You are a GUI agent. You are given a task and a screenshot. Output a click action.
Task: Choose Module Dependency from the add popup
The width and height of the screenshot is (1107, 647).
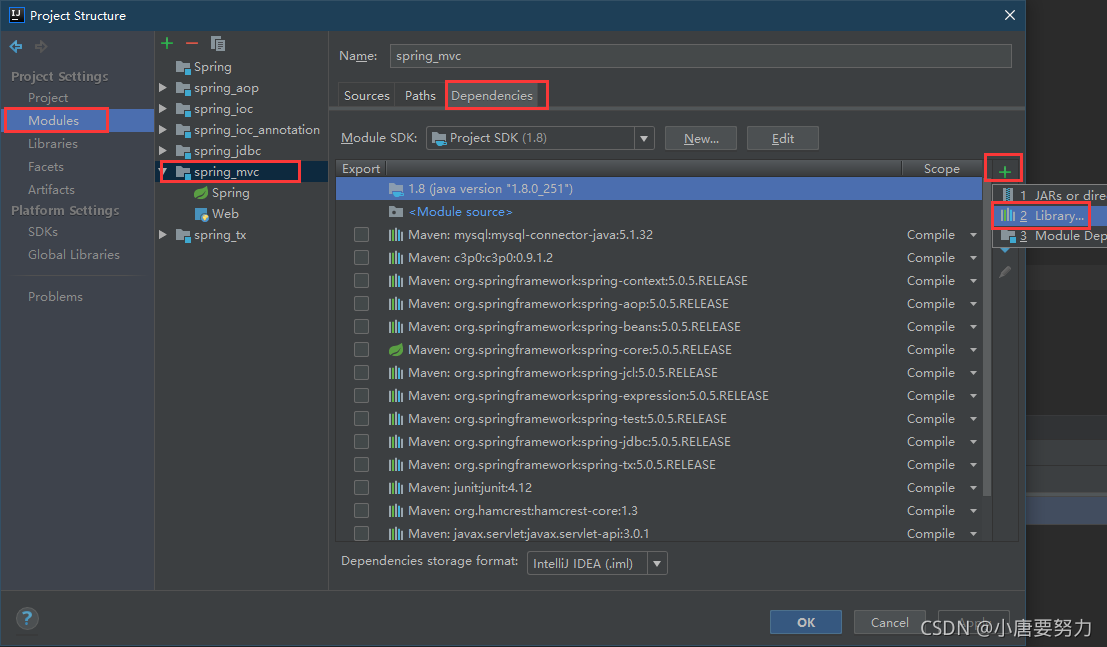point(1050,236)
